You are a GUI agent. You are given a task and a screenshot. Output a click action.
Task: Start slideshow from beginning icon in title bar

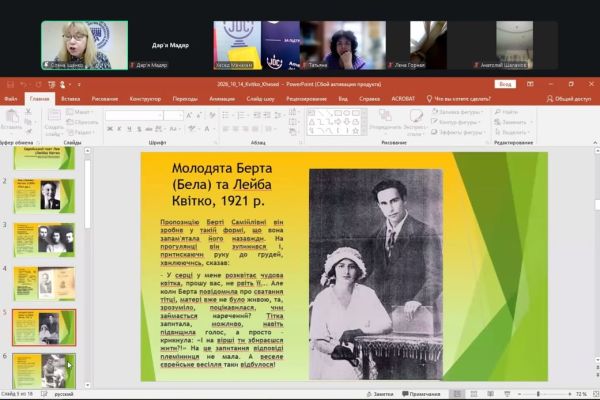(x=52, y=84)
